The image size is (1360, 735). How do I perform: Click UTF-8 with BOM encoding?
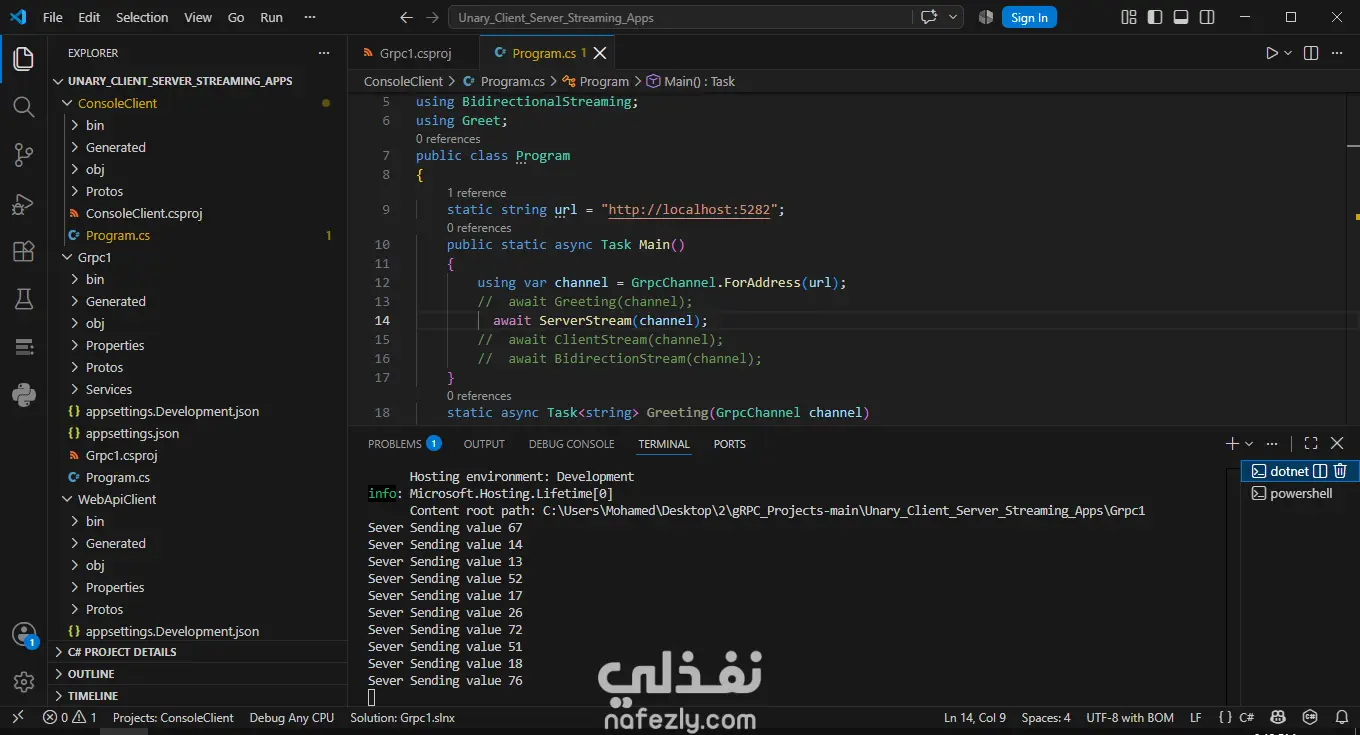(x=1130, y=717)
